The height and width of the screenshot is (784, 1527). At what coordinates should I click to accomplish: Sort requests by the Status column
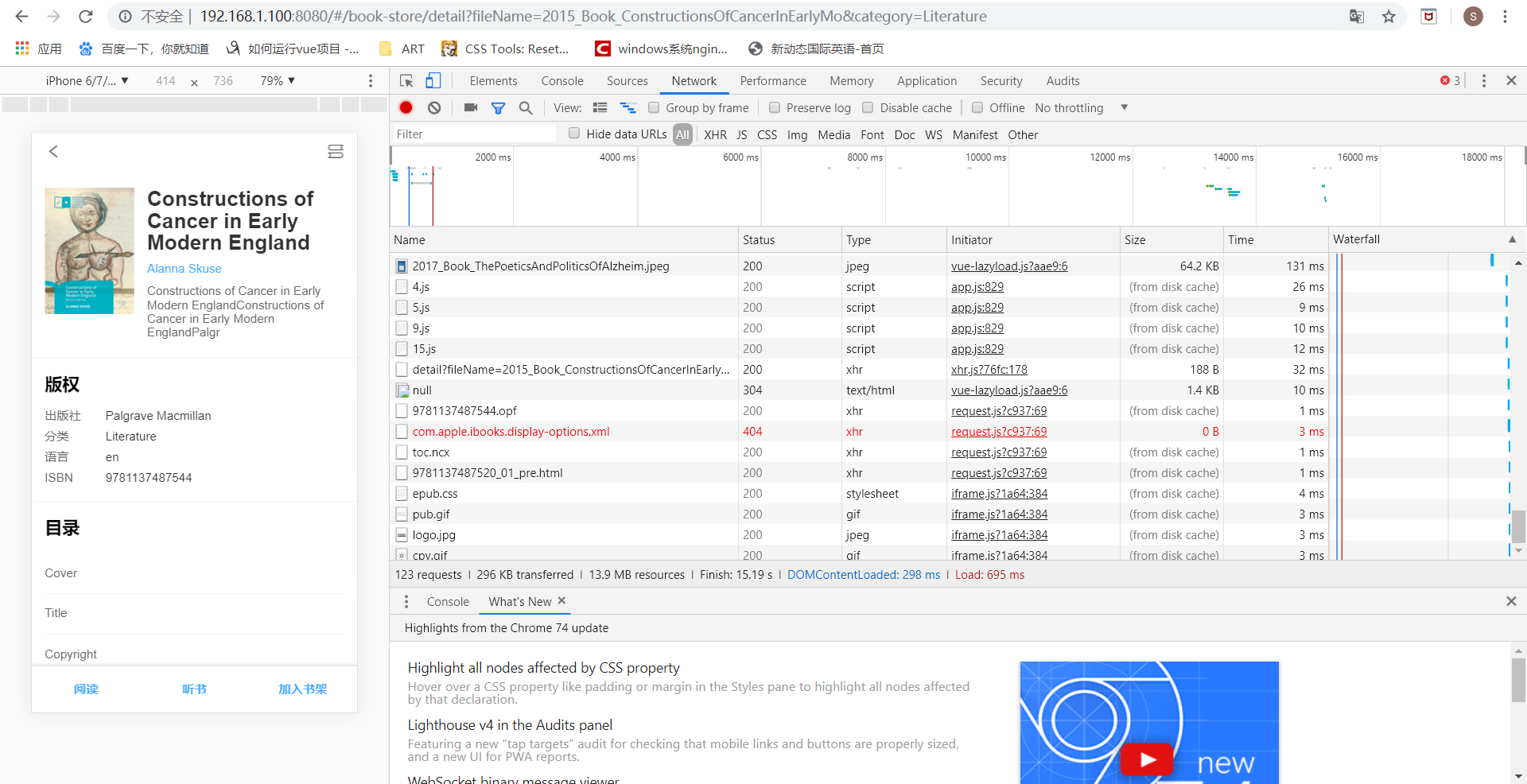[790, 239]
